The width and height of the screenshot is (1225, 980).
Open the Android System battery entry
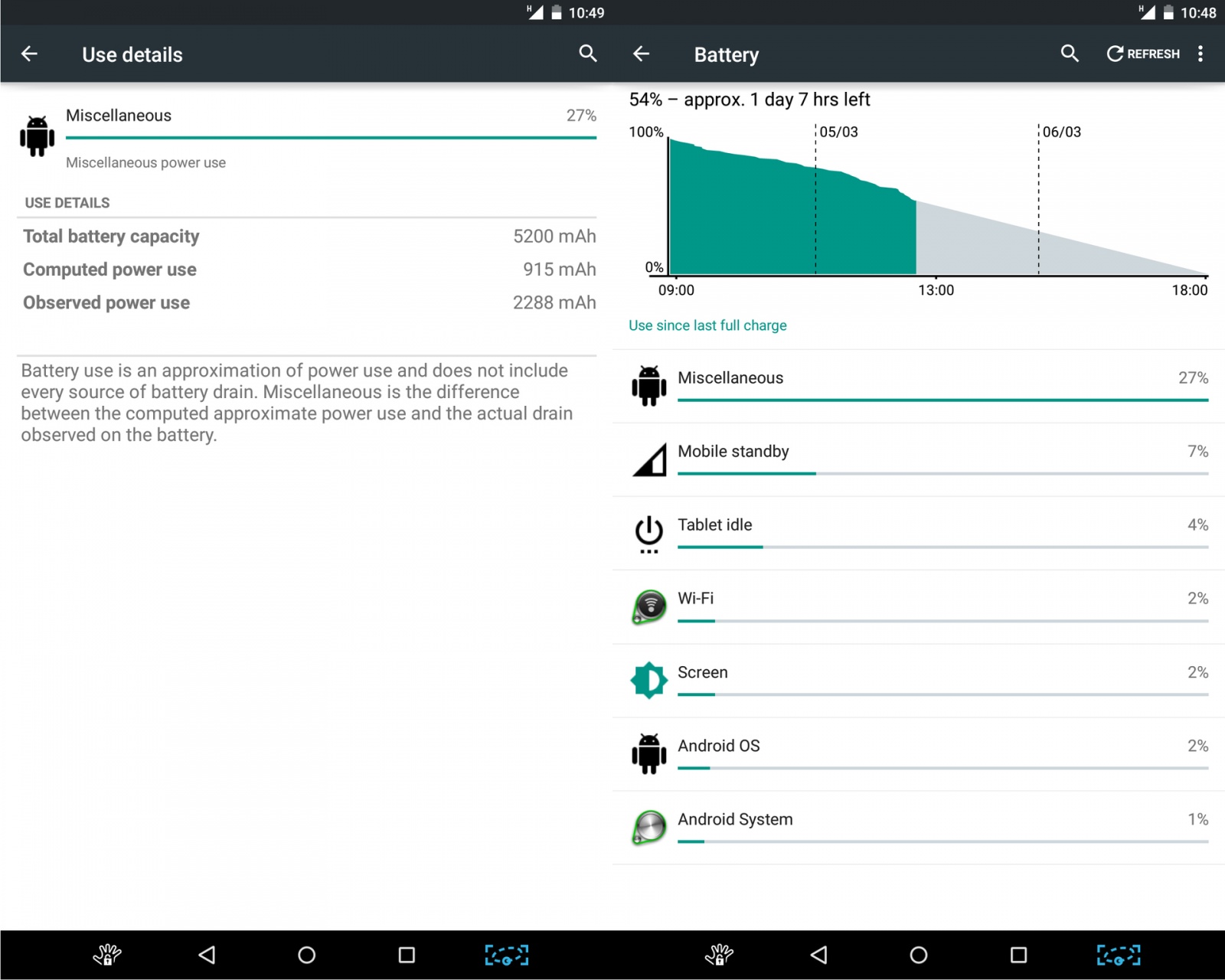point(919,828)
